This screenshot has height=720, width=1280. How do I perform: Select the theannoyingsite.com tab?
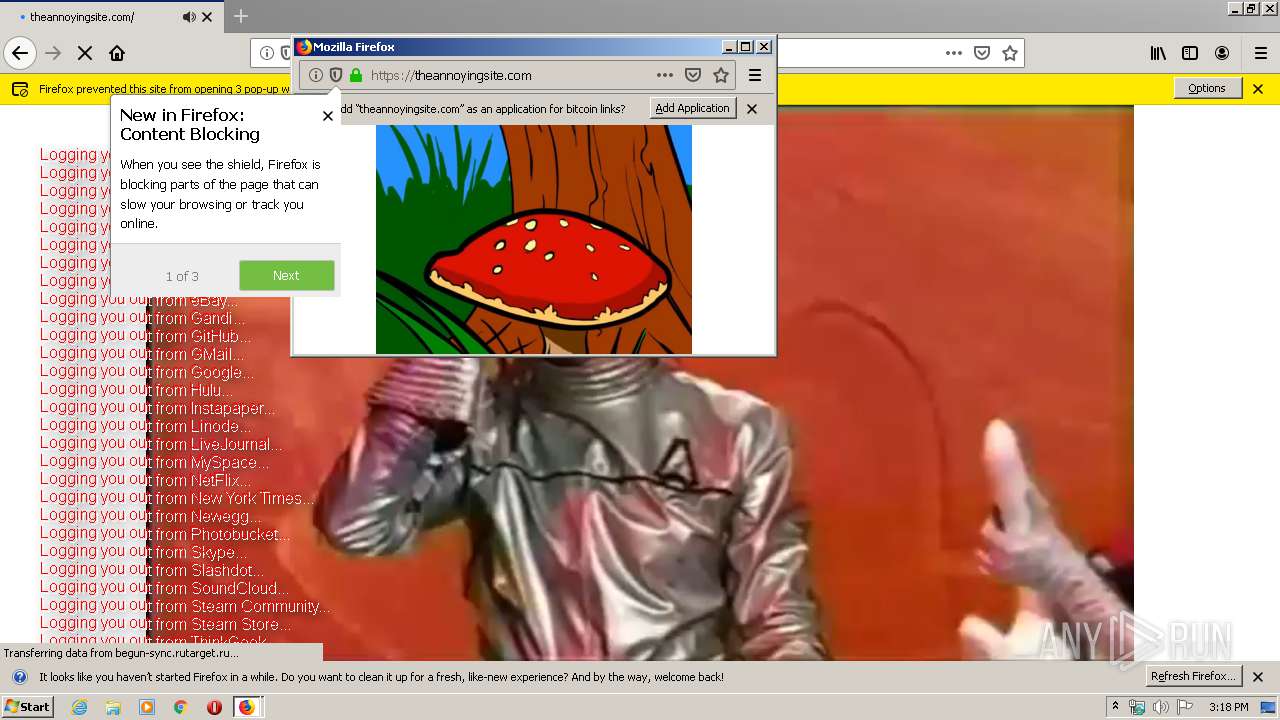(110, 17)
